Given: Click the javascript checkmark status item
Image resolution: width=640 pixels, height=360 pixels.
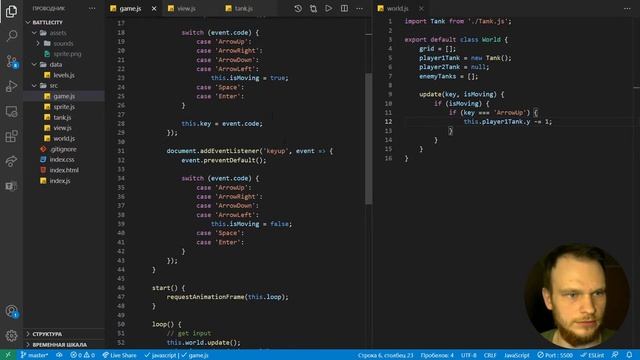Looking at the screenshot, I should click(161, 355).
